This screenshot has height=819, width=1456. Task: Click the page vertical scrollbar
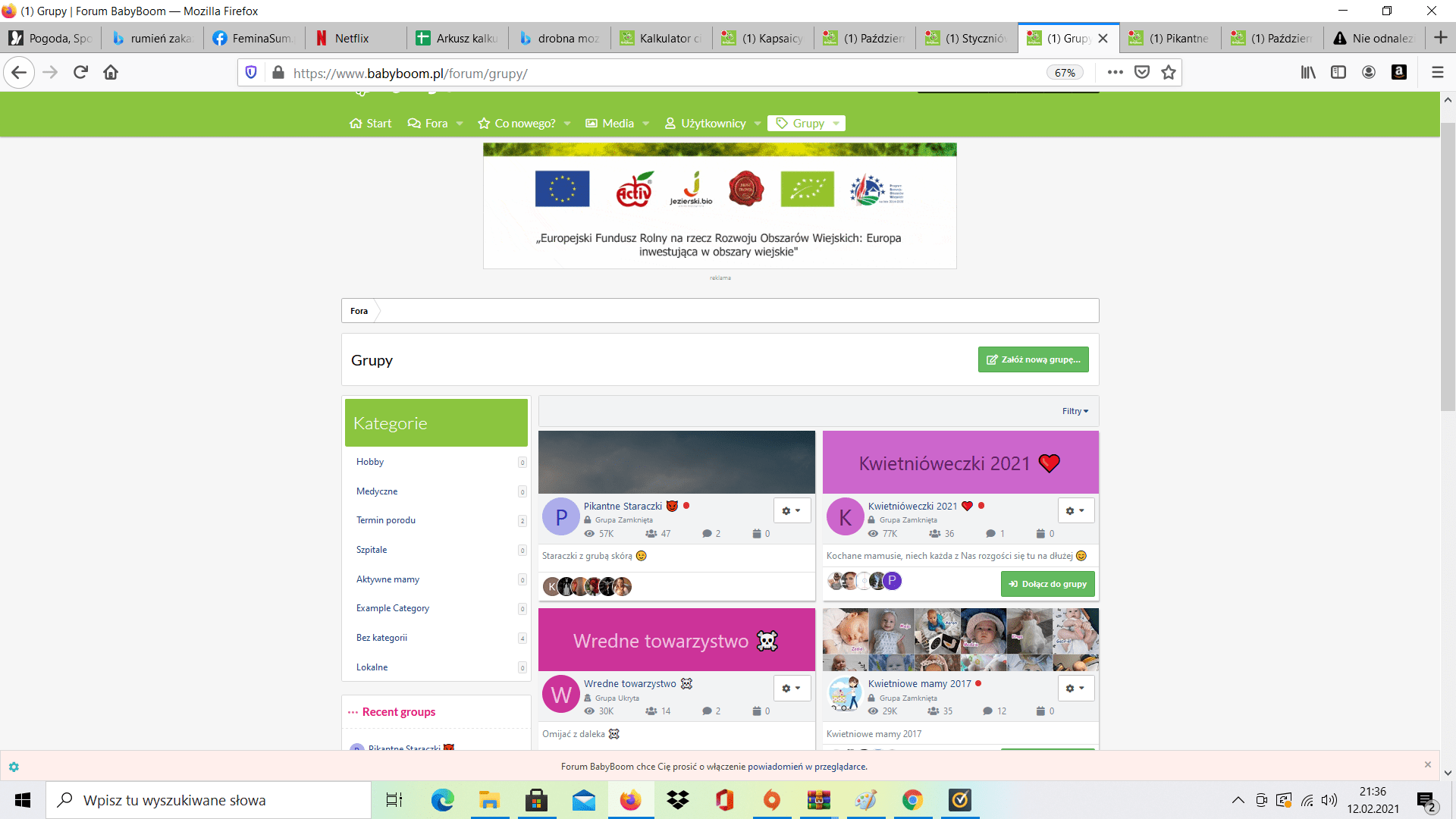(1448, 265)
